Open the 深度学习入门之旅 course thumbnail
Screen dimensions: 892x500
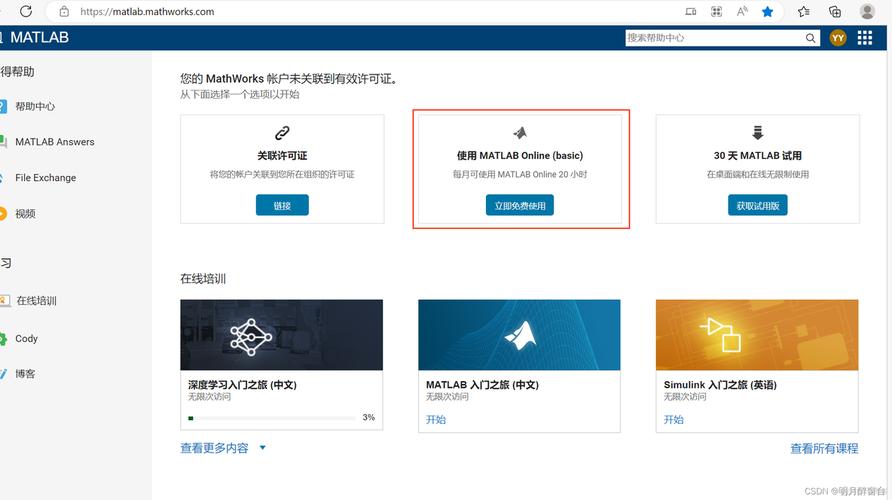pyautogui.click(x=282, y=335)
